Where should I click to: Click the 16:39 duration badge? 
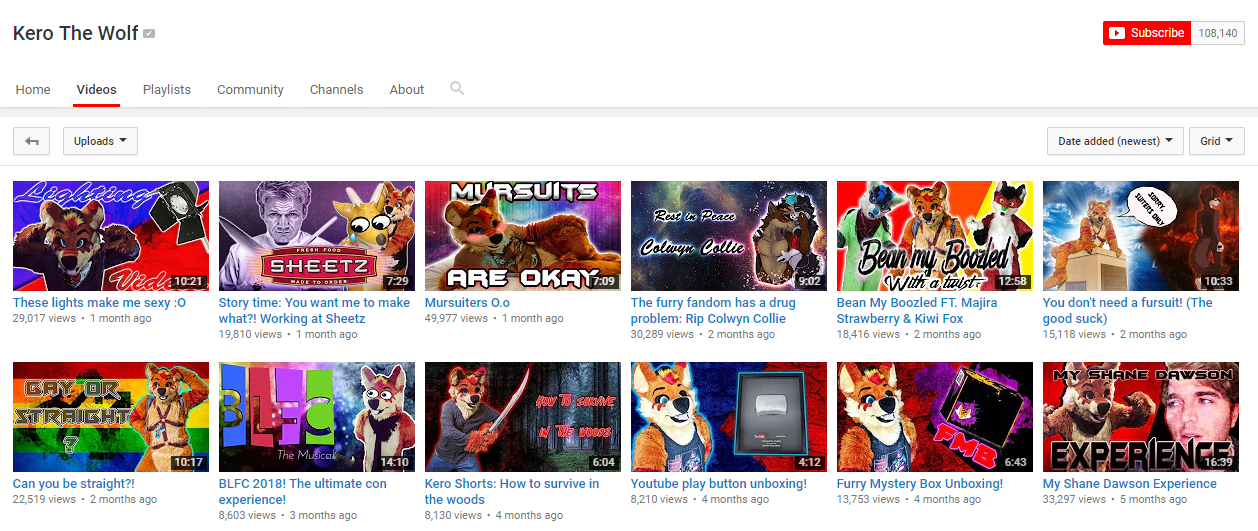point(1219,463)
